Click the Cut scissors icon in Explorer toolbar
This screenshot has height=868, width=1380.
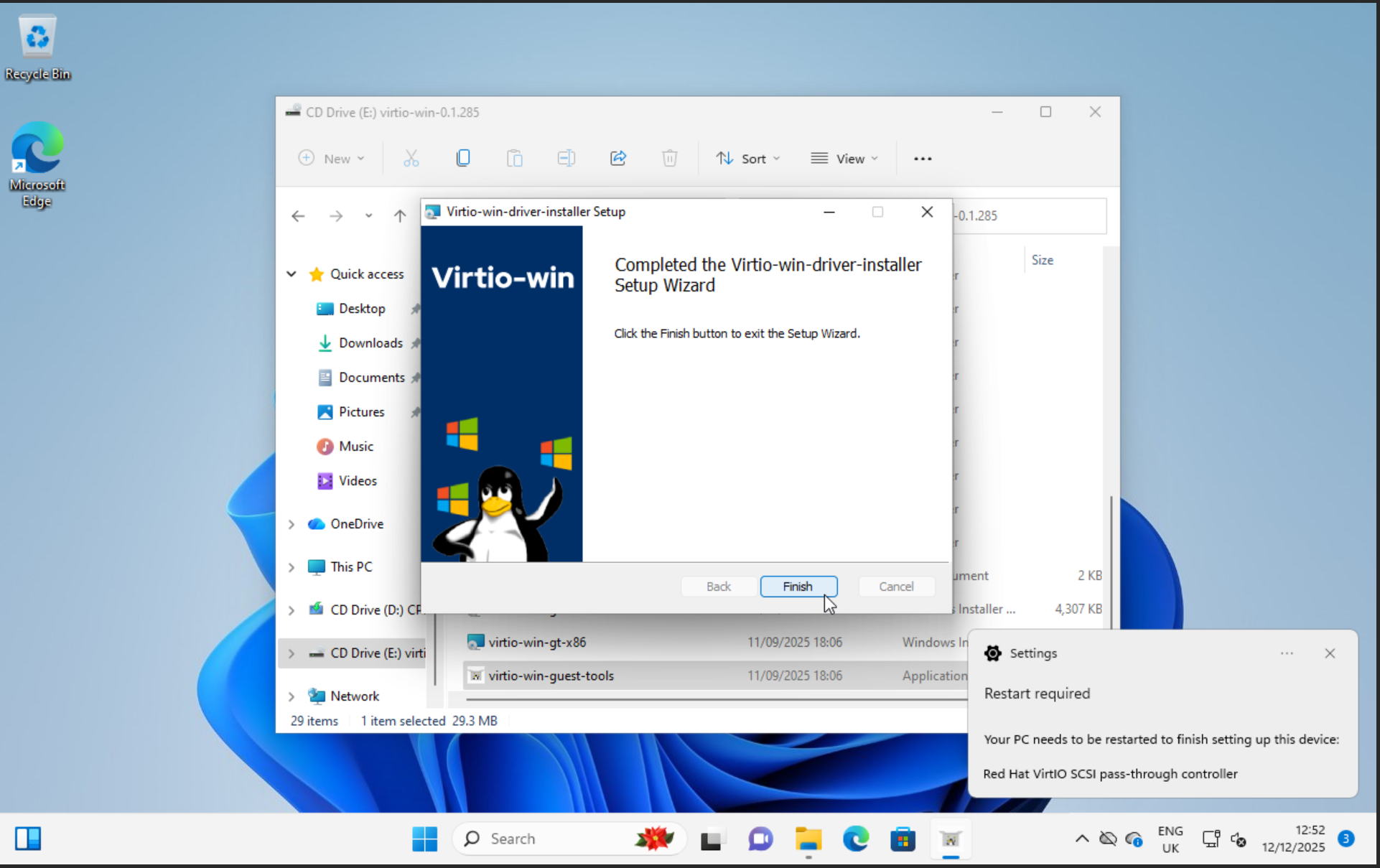[411, 159]
